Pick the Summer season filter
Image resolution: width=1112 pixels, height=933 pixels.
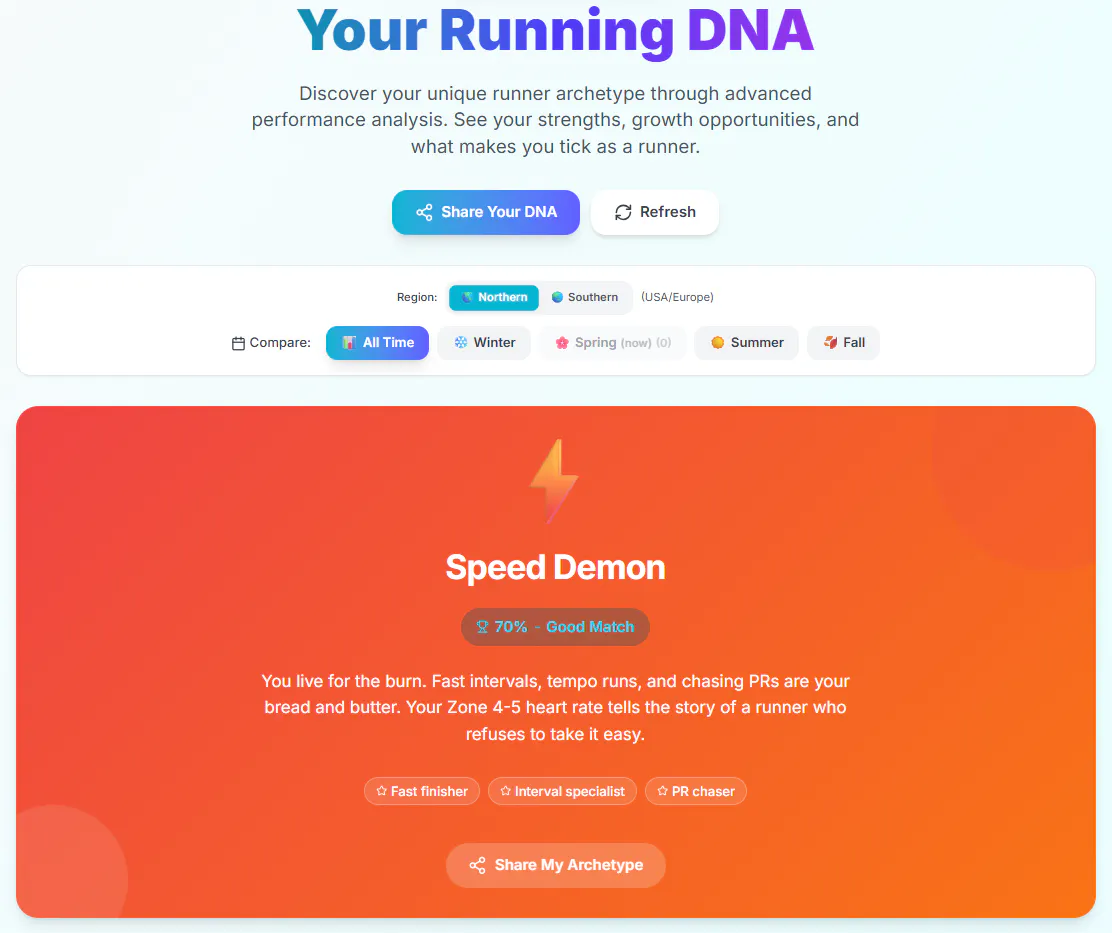point(747,342)
